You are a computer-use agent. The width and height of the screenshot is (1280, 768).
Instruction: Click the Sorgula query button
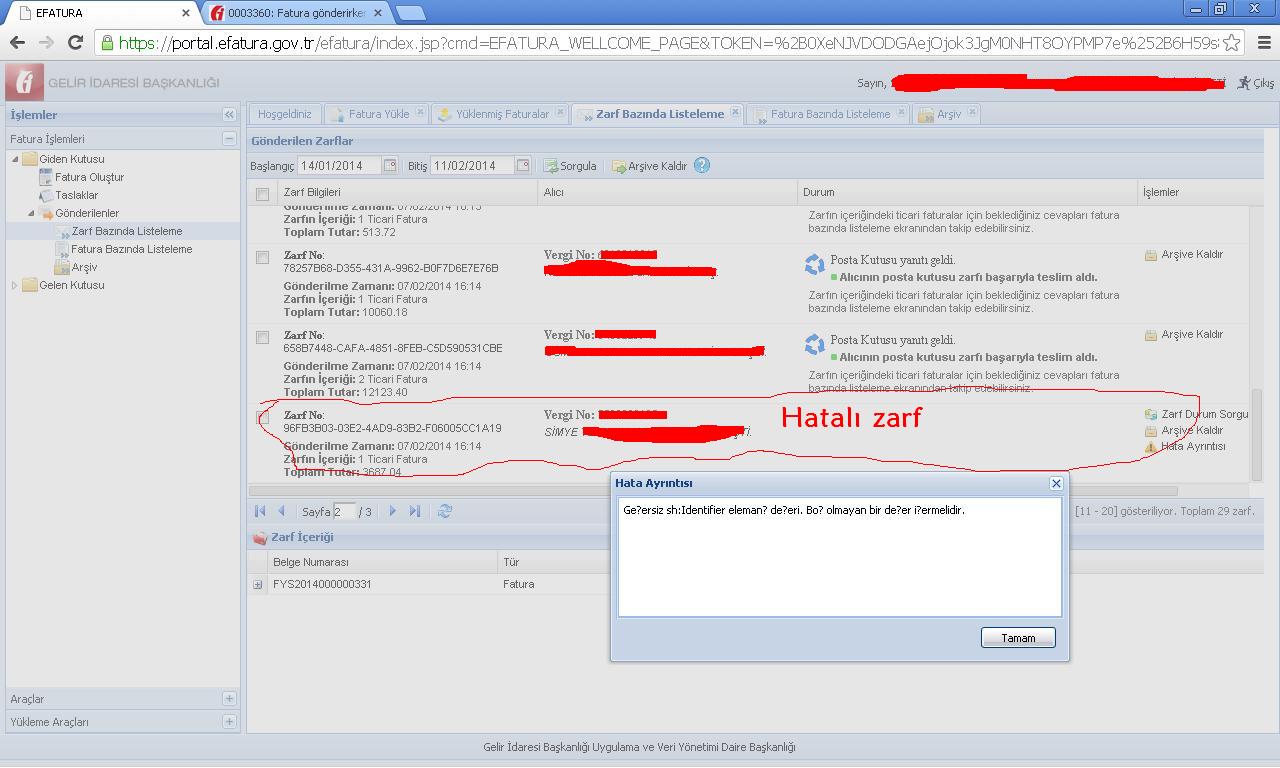[x=570, y=166]
